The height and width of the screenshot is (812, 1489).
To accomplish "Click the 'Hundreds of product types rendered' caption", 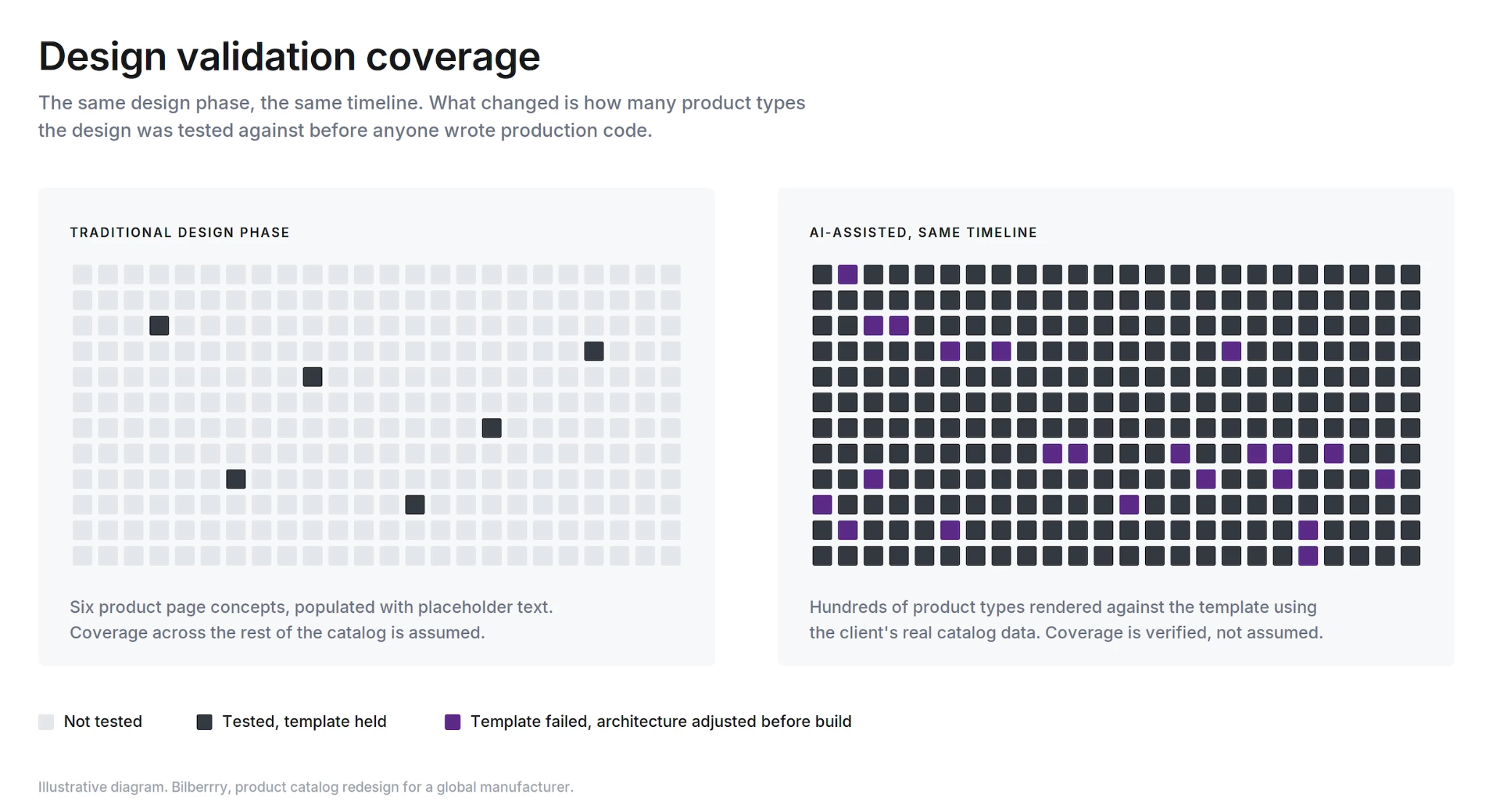I will point(1066,620).
